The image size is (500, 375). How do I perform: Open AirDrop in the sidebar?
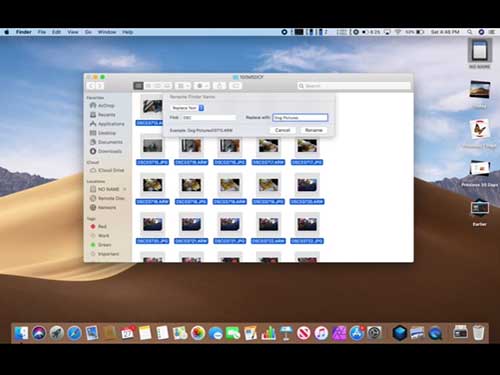click(x=106, y=106)
